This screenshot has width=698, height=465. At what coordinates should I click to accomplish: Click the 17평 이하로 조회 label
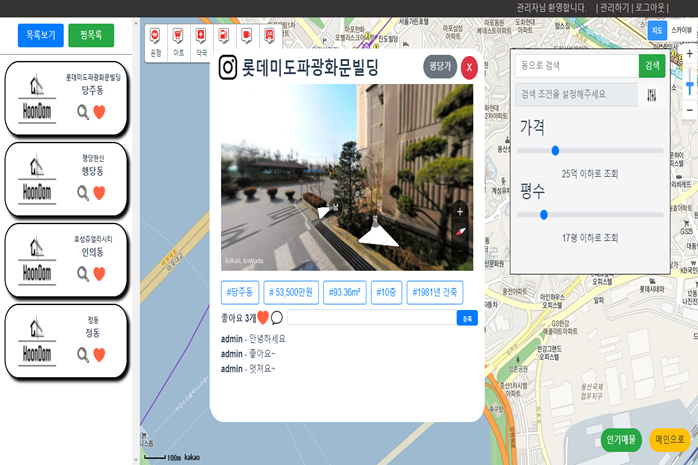tap(590, 238)
